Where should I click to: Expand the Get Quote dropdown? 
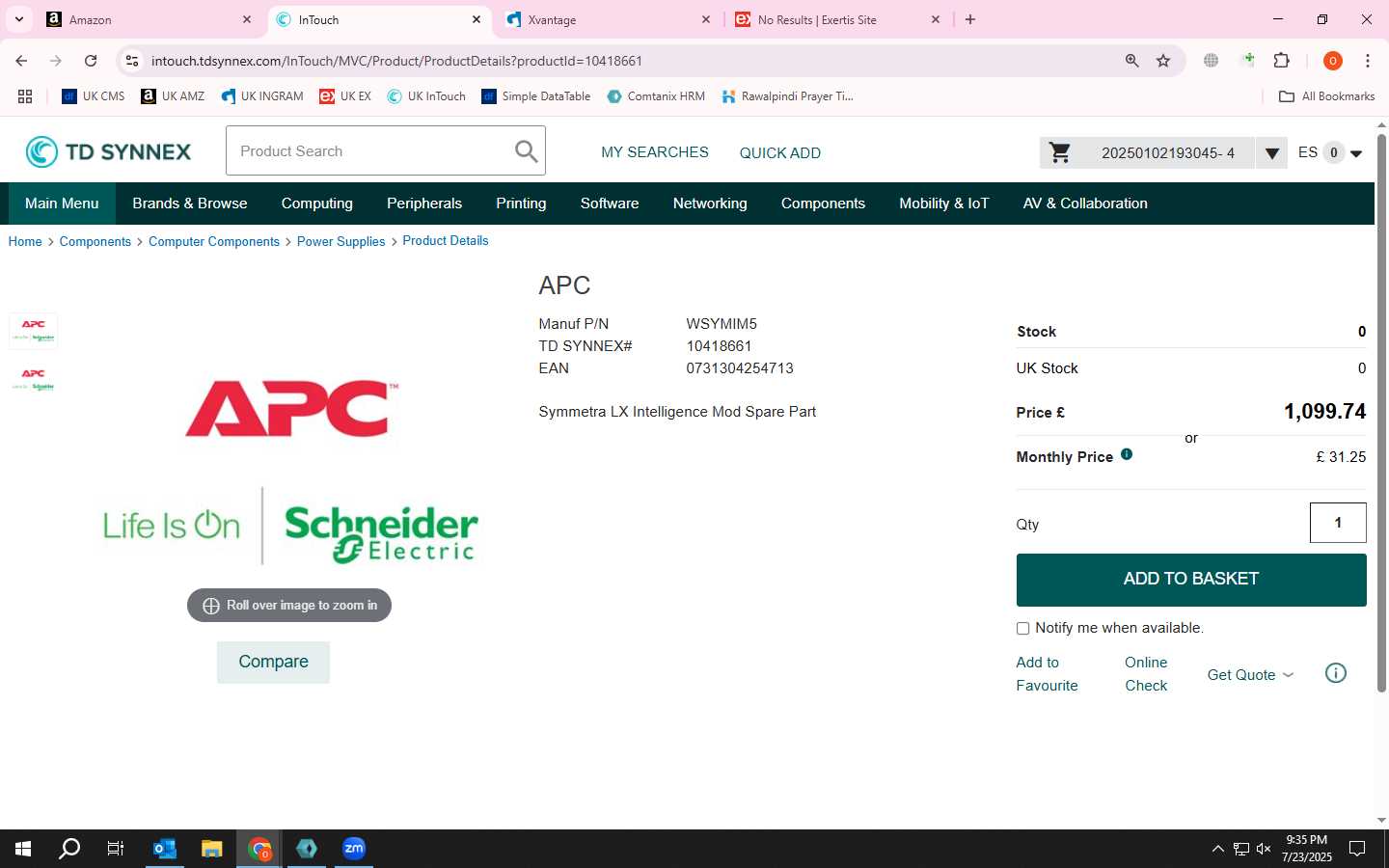coord(1250,674)
